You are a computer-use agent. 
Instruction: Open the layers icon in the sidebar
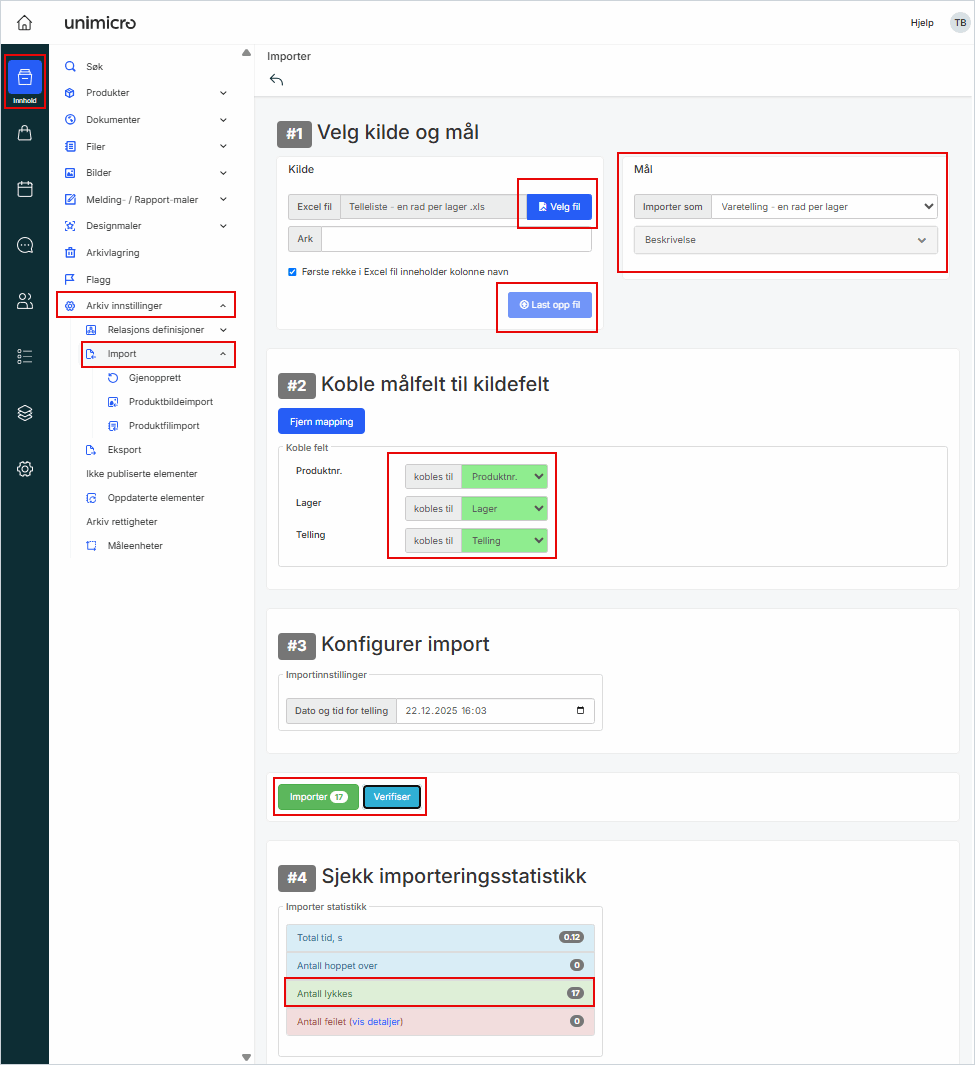tap(24, 413)
